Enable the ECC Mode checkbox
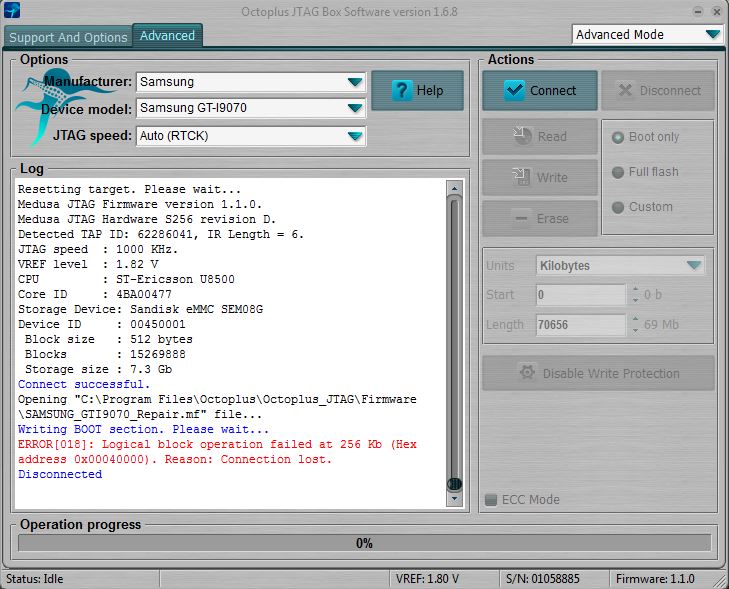The width and height of the screenshot is (729, 589). 491,500
